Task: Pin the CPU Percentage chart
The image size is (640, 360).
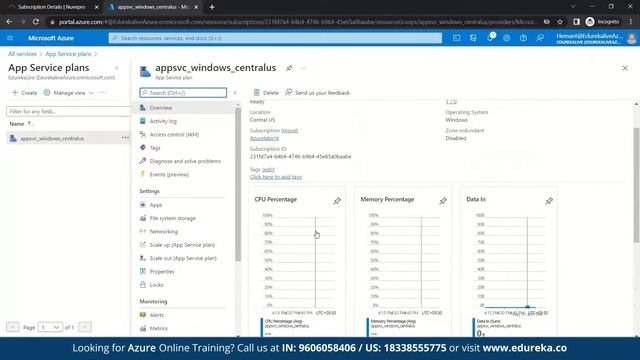Action: [337, 201]
